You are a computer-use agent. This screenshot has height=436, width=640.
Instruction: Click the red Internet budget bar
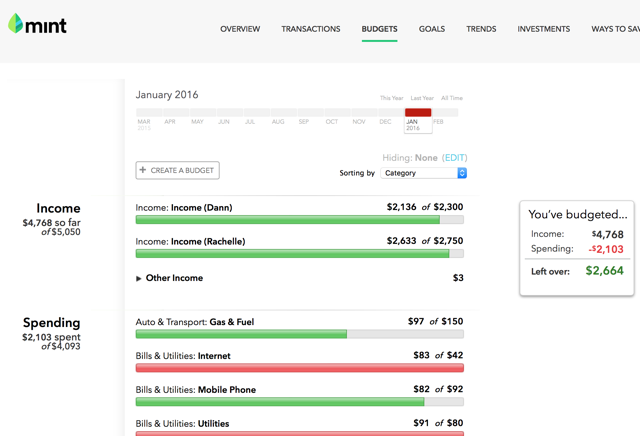coord(300,368)
